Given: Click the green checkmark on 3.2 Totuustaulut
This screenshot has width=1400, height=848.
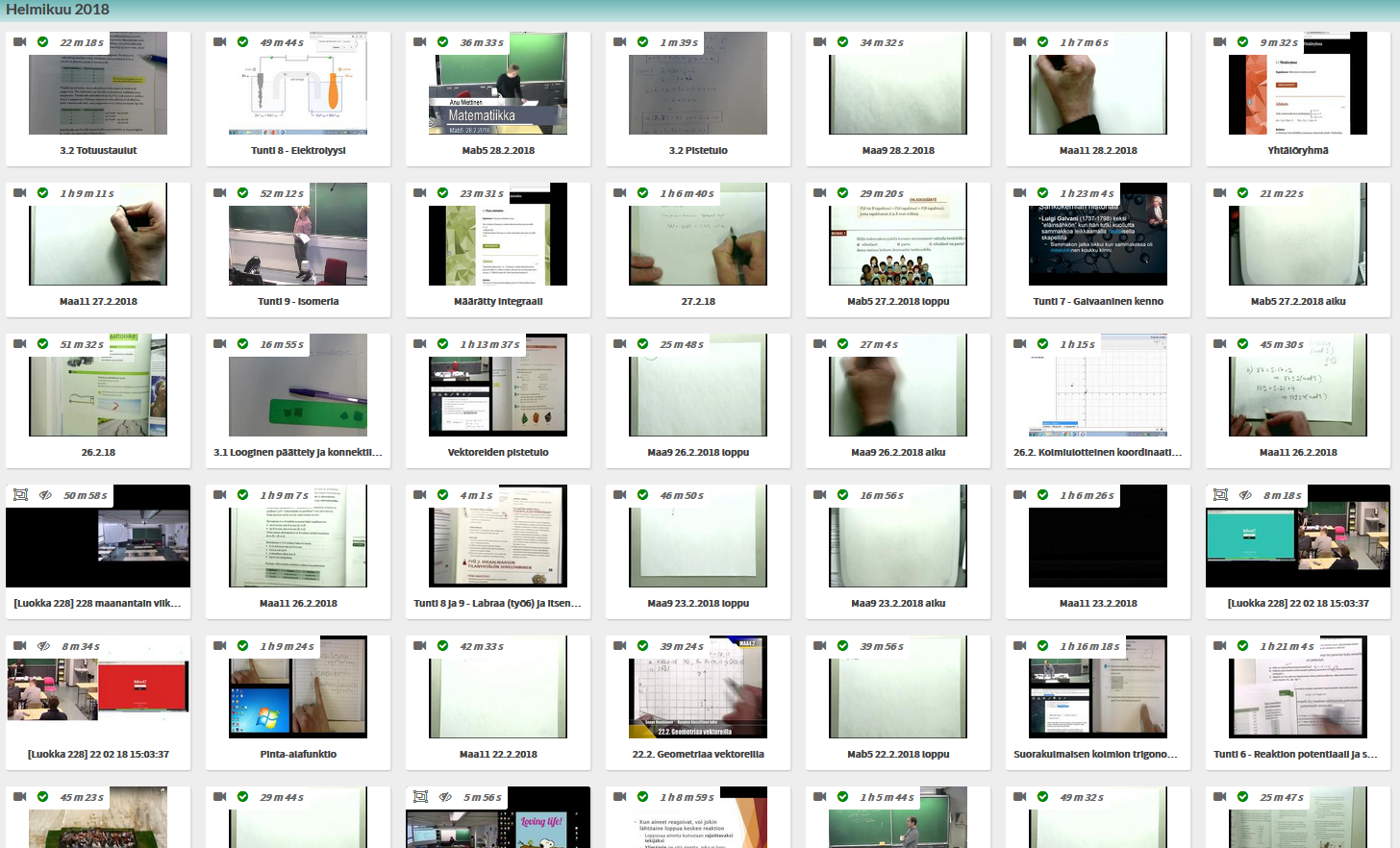Looking at the screenshot, I should click(x=42, y=42).
